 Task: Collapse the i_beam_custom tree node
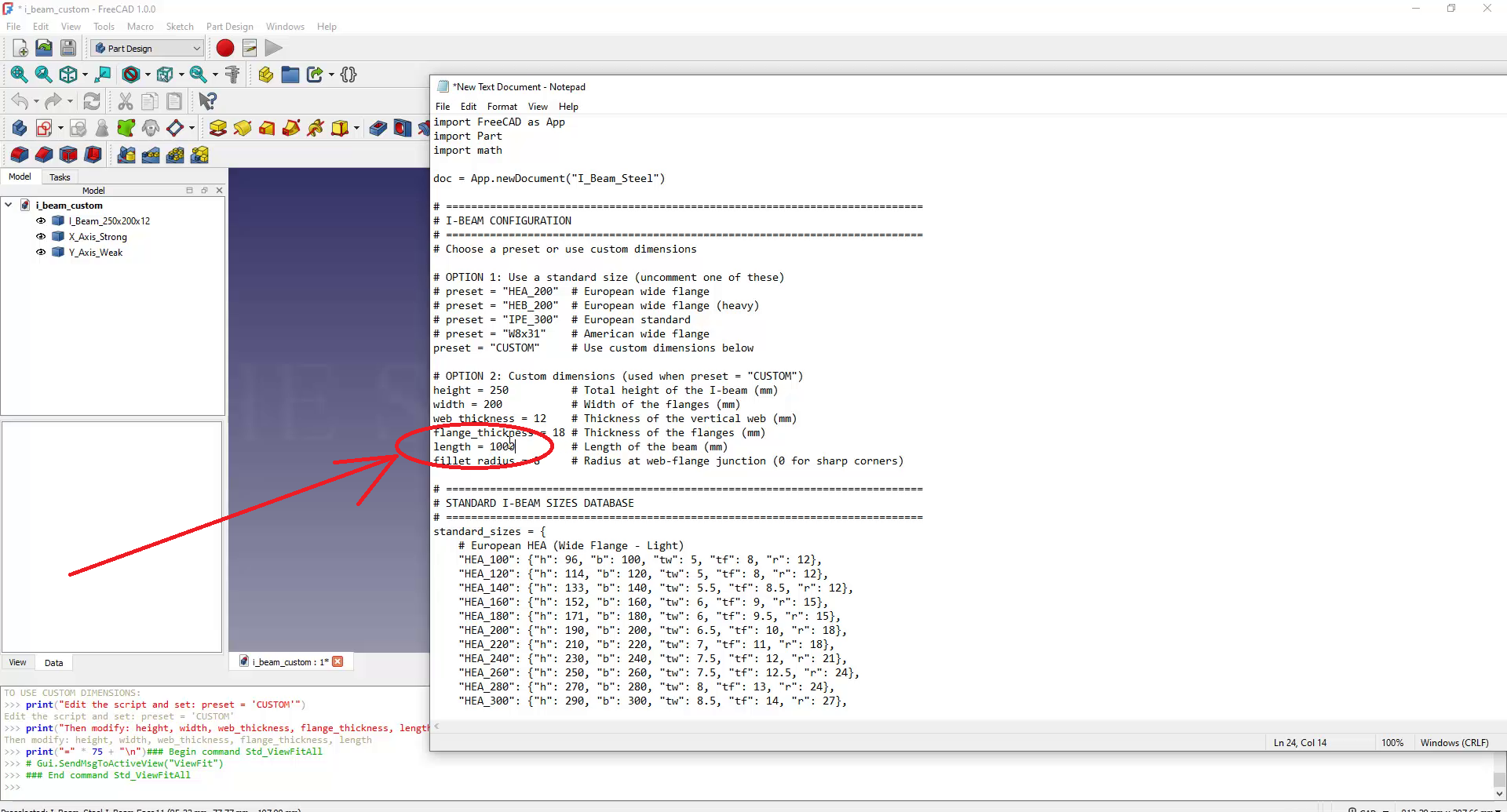tap(9, 206)
